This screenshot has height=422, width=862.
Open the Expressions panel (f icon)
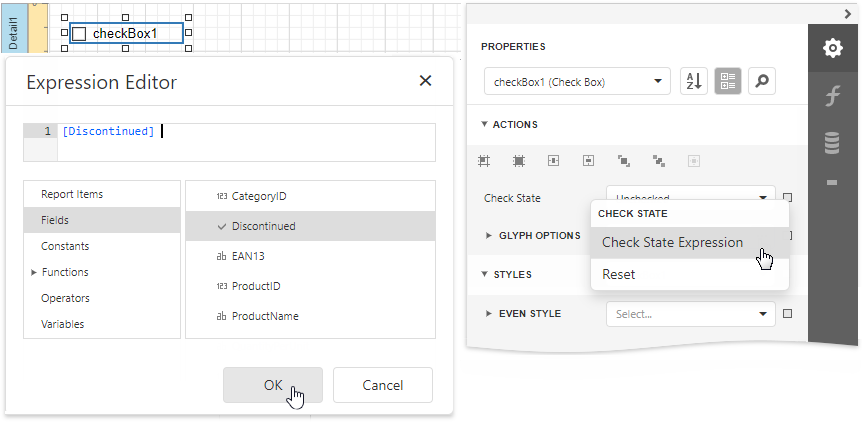tap(832, 97)
